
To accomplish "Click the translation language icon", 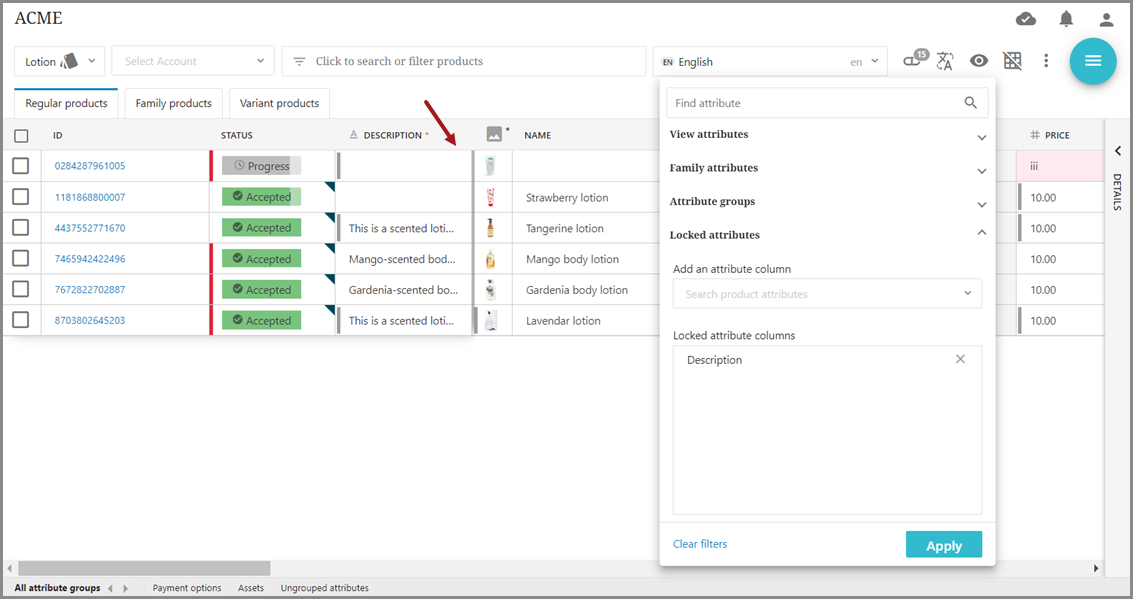I will click(945, 61).
